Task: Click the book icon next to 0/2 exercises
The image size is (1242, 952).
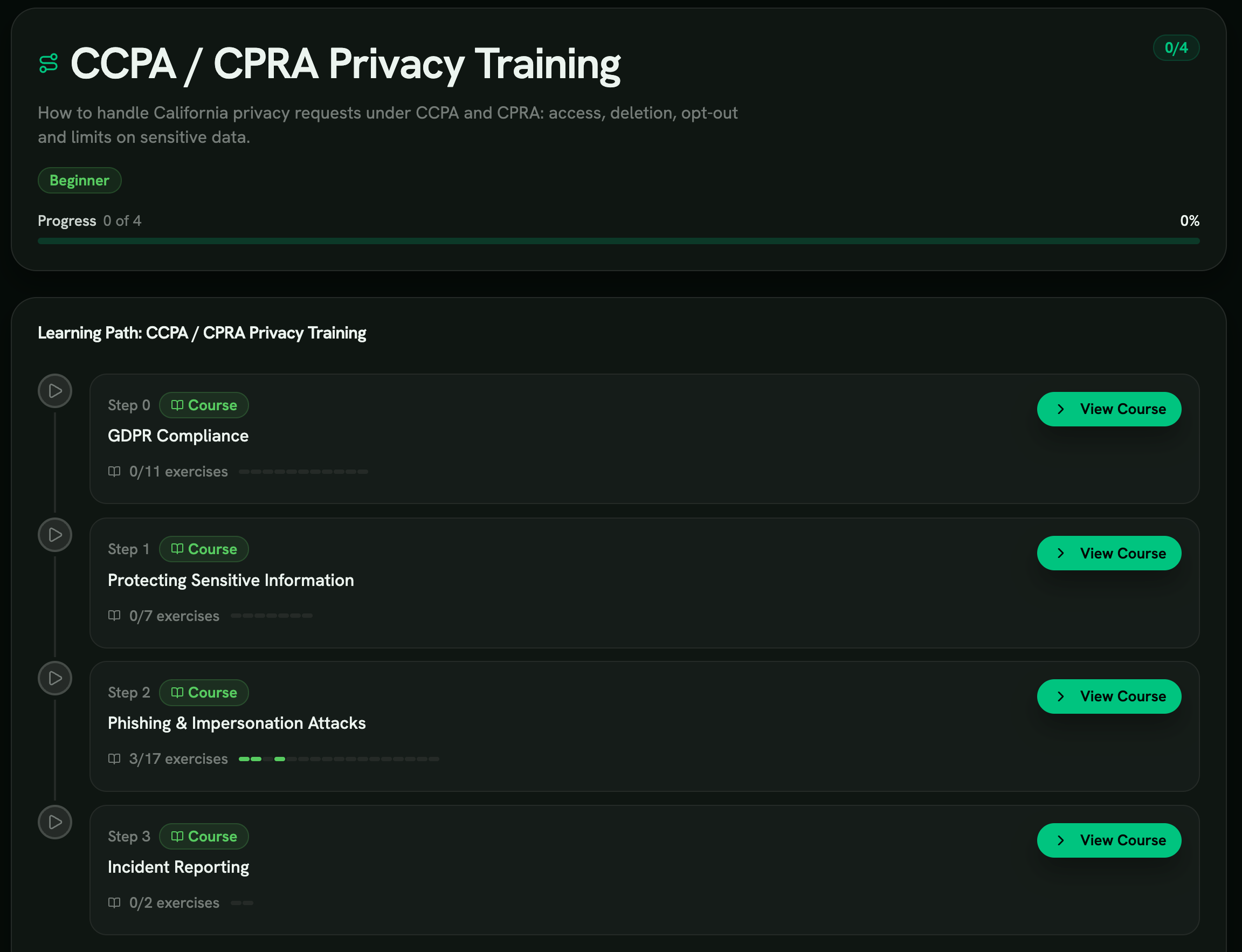Action: pyautogui.click(x=114, y=903)
